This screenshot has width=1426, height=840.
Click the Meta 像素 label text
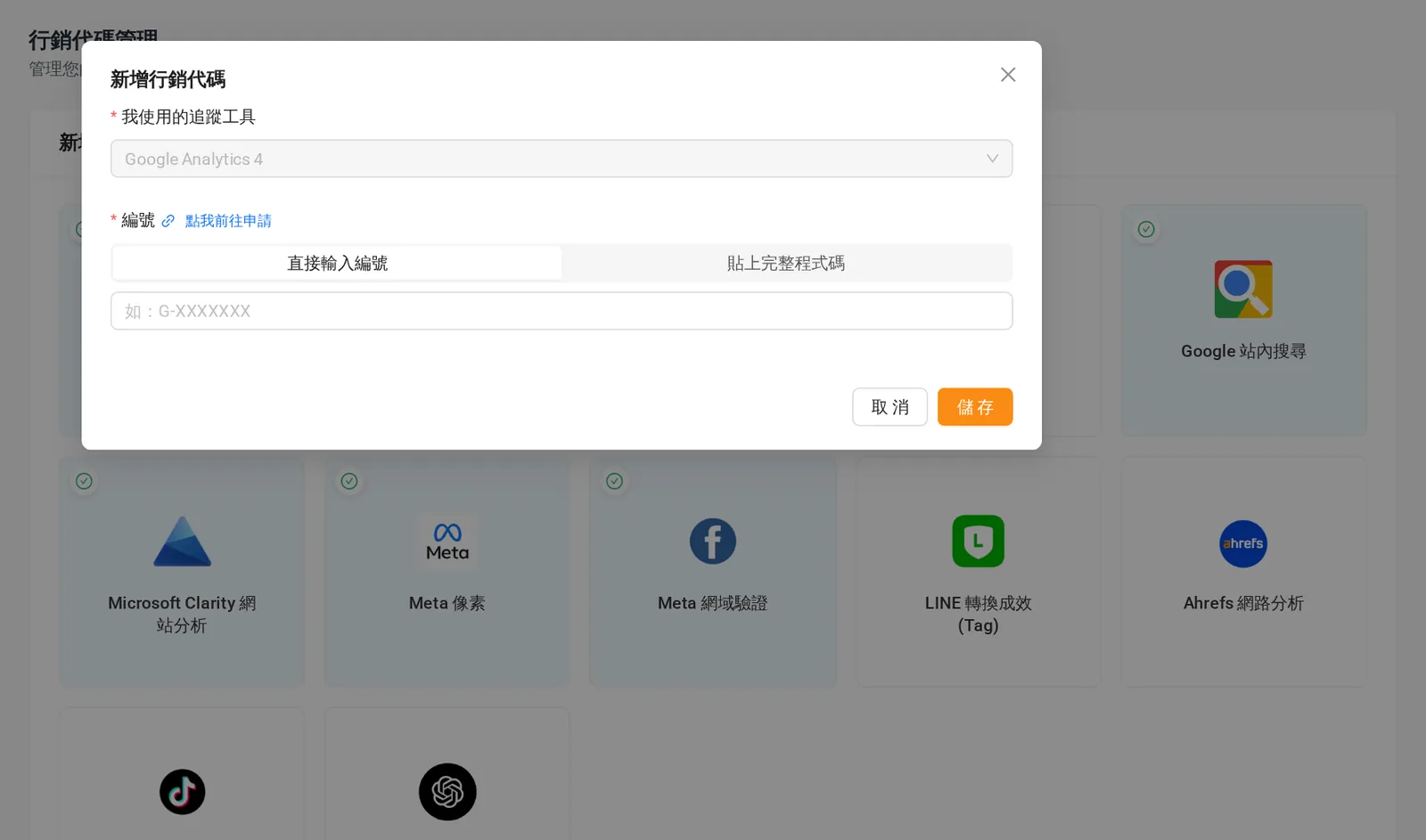(447, 603)
